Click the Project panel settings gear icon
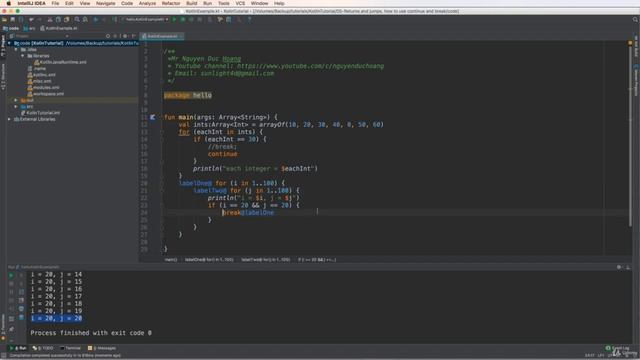The width and height of the screenshot is (640, 360). (125, 36)
